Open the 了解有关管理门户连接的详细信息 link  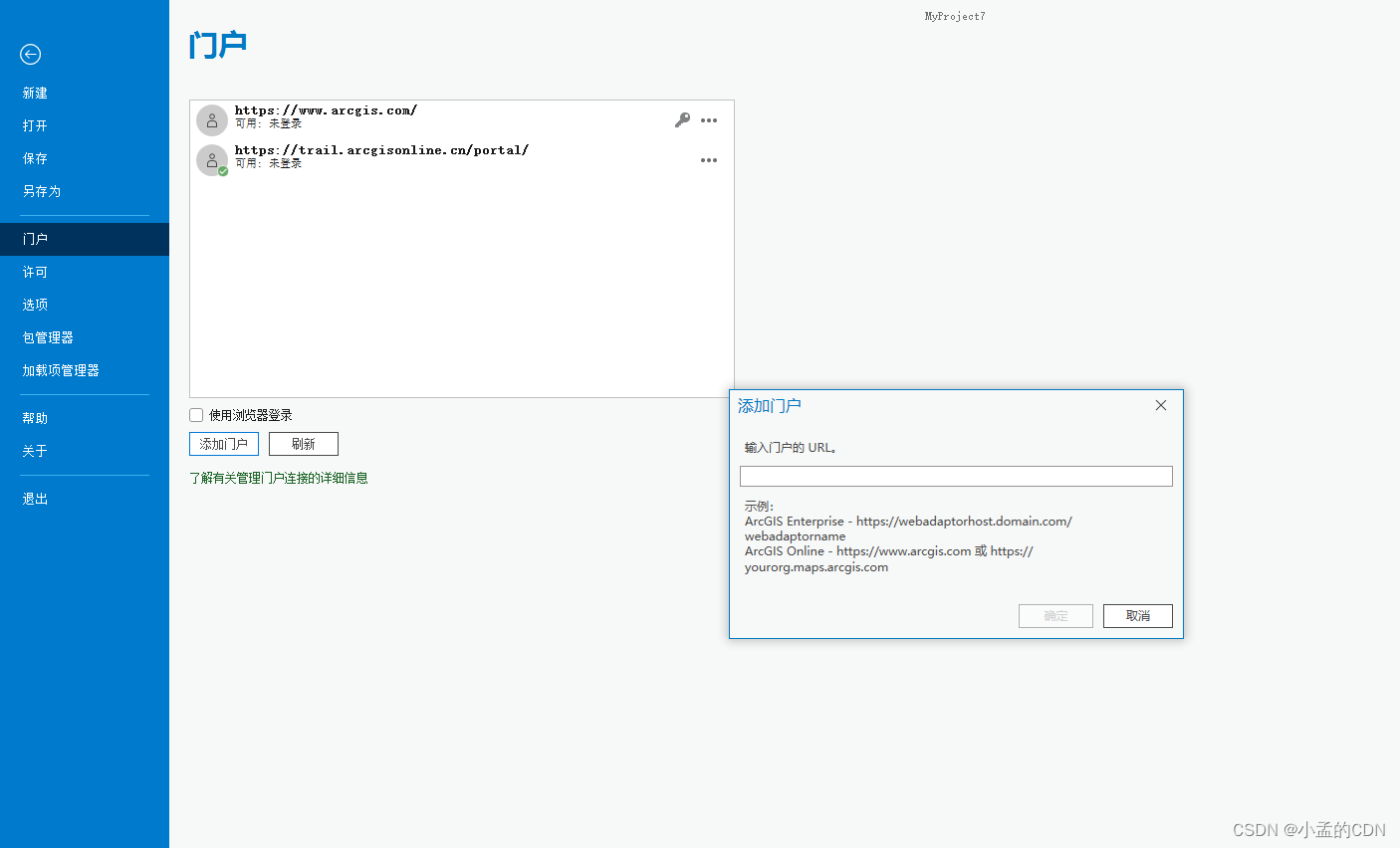[x=279, y=478]
